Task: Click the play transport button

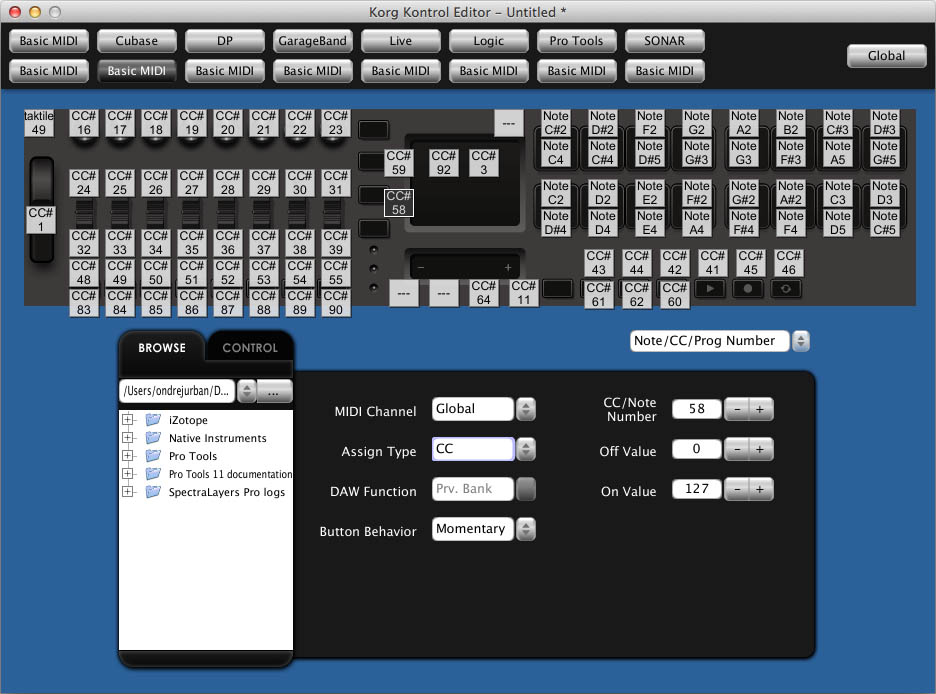Action: 710,289
